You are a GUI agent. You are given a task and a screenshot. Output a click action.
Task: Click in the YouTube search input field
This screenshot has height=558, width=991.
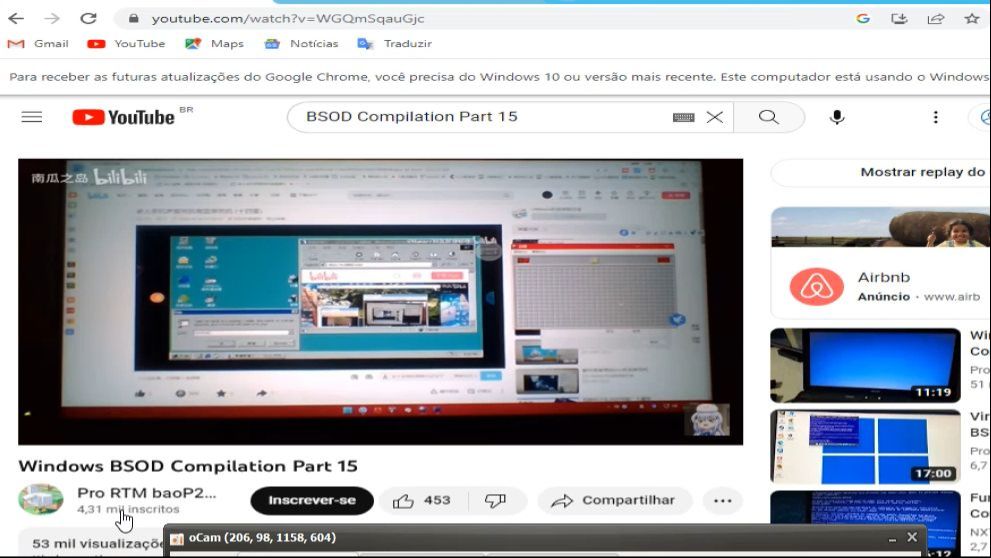(480, 117)
